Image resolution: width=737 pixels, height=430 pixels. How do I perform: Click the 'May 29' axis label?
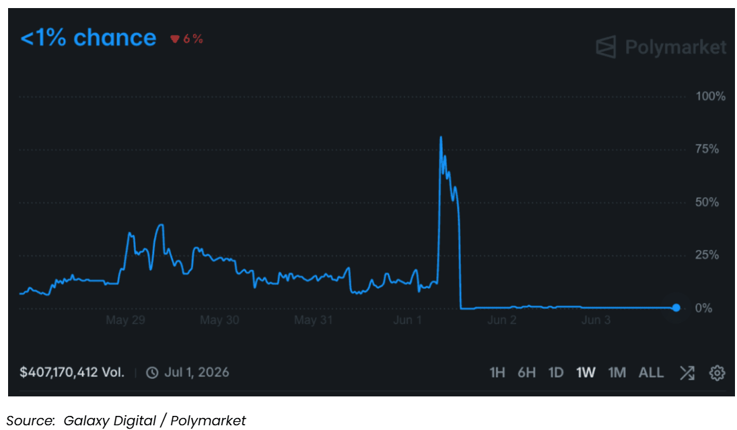tap(125, 320)
